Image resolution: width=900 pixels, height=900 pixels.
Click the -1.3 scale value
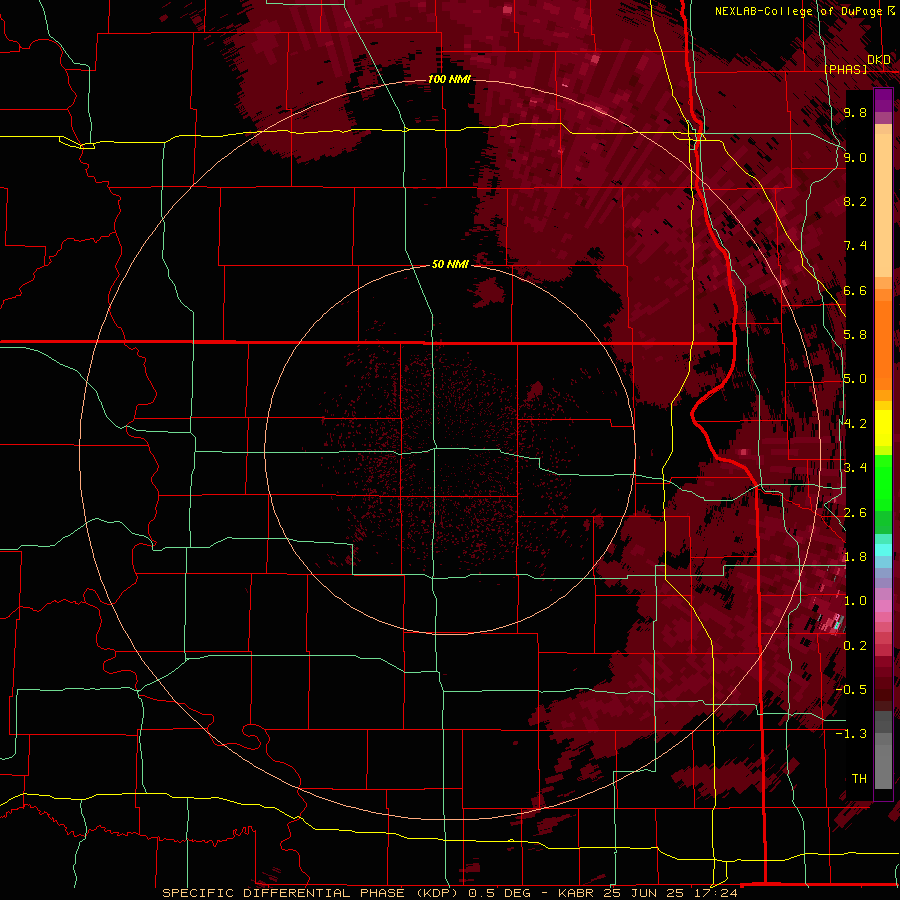851,734
